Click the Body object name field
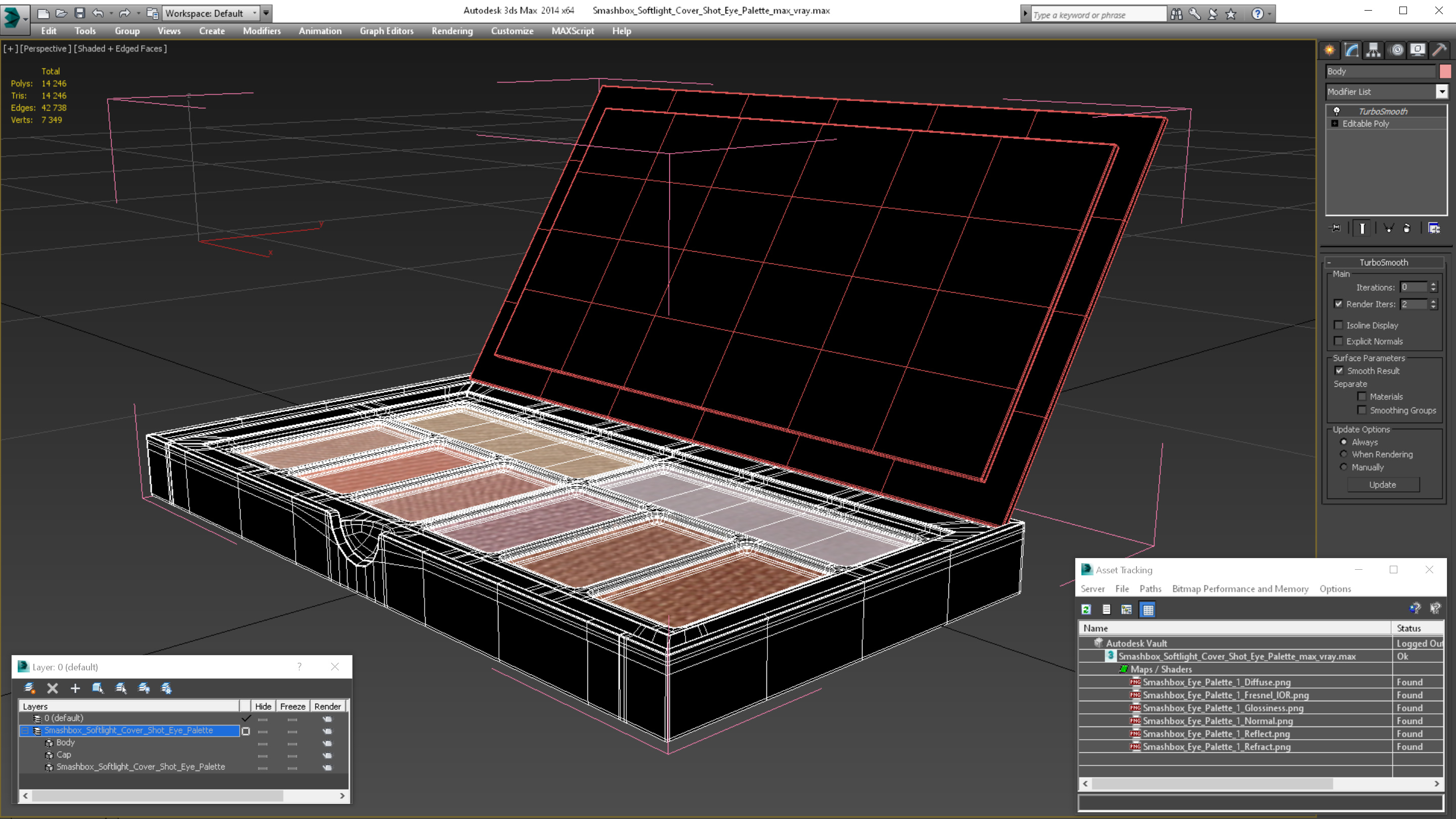Screen dimensions: 1456x819 point(1380,71)
